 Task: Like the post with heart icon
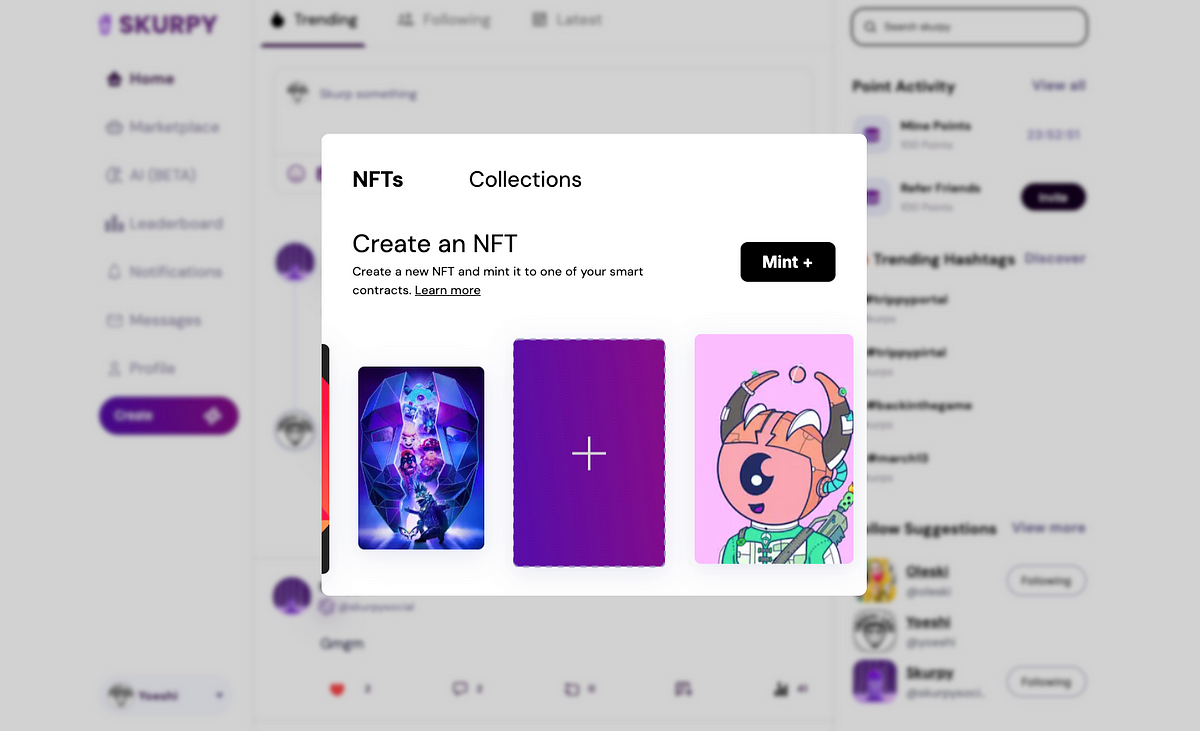pos(336,688)
